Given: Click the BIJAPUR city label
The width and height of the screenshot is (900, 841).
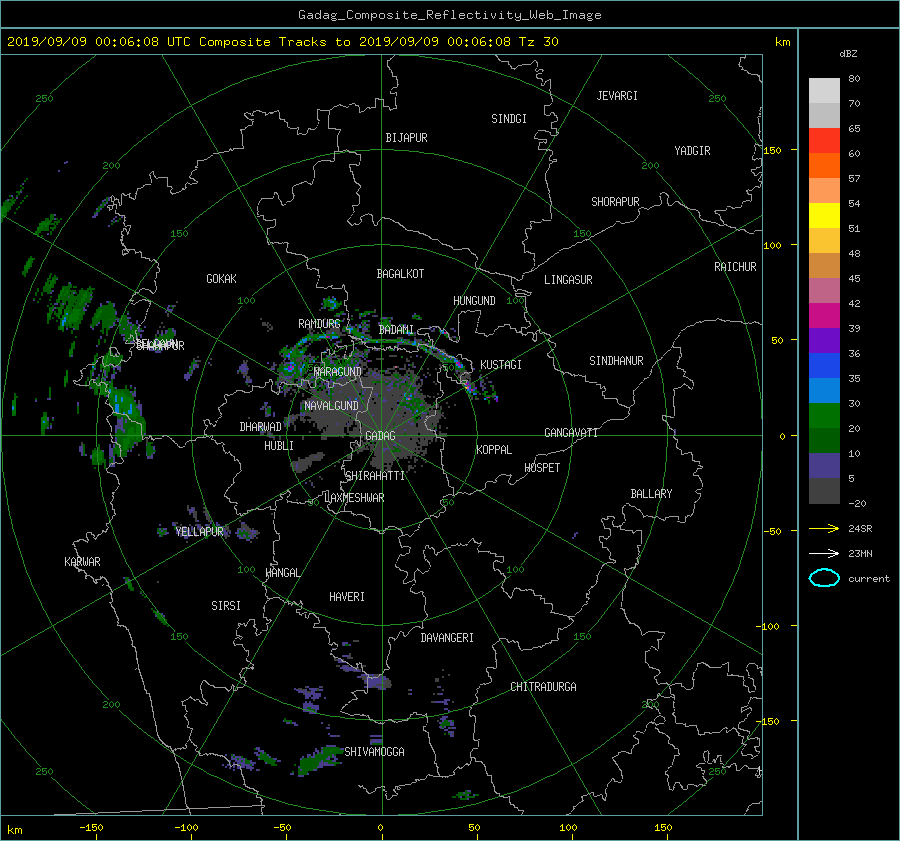Looking at the screenshot, I should coord(406,138).
